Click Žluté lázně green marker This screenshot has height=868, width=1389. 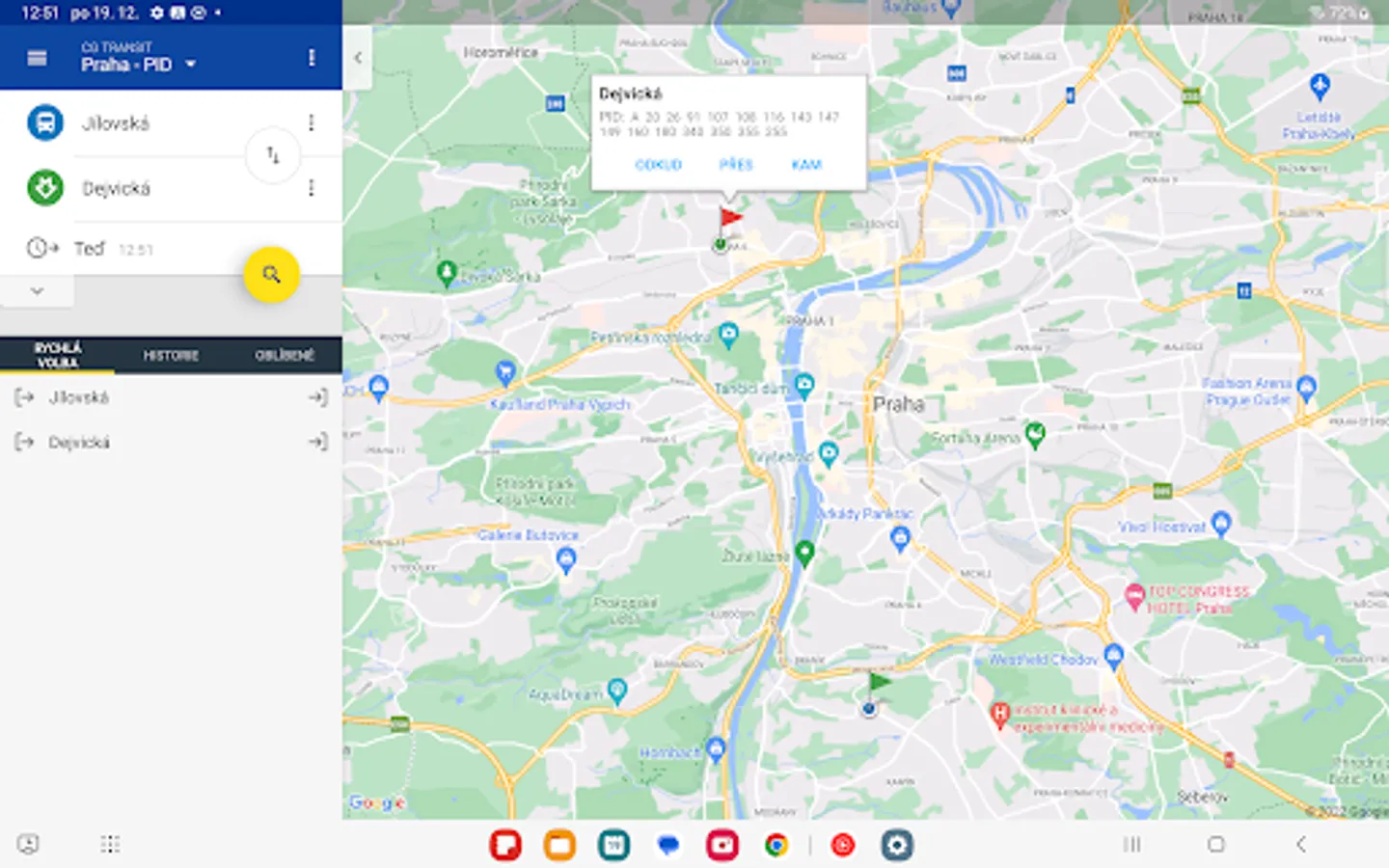[804, 554]
